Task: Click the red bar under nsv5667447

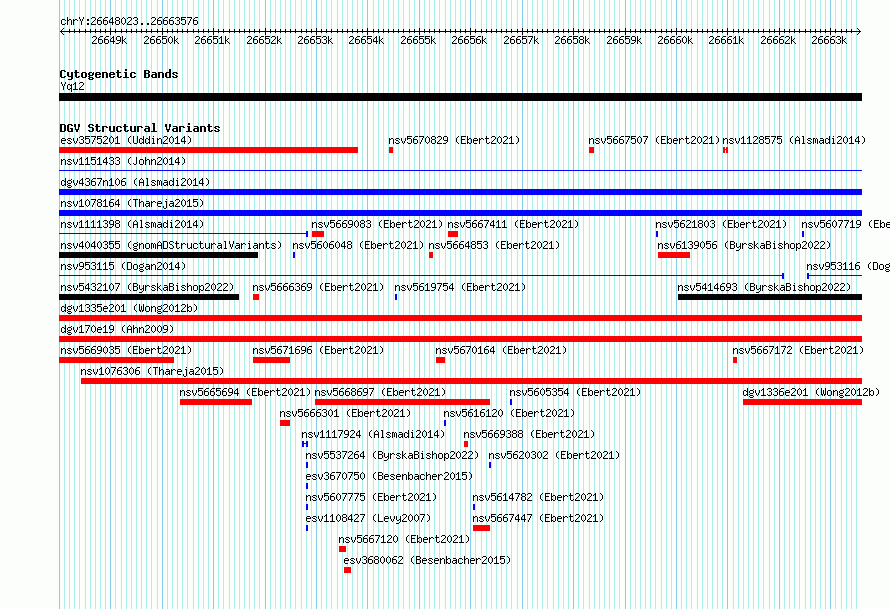Action: [481, 528]
